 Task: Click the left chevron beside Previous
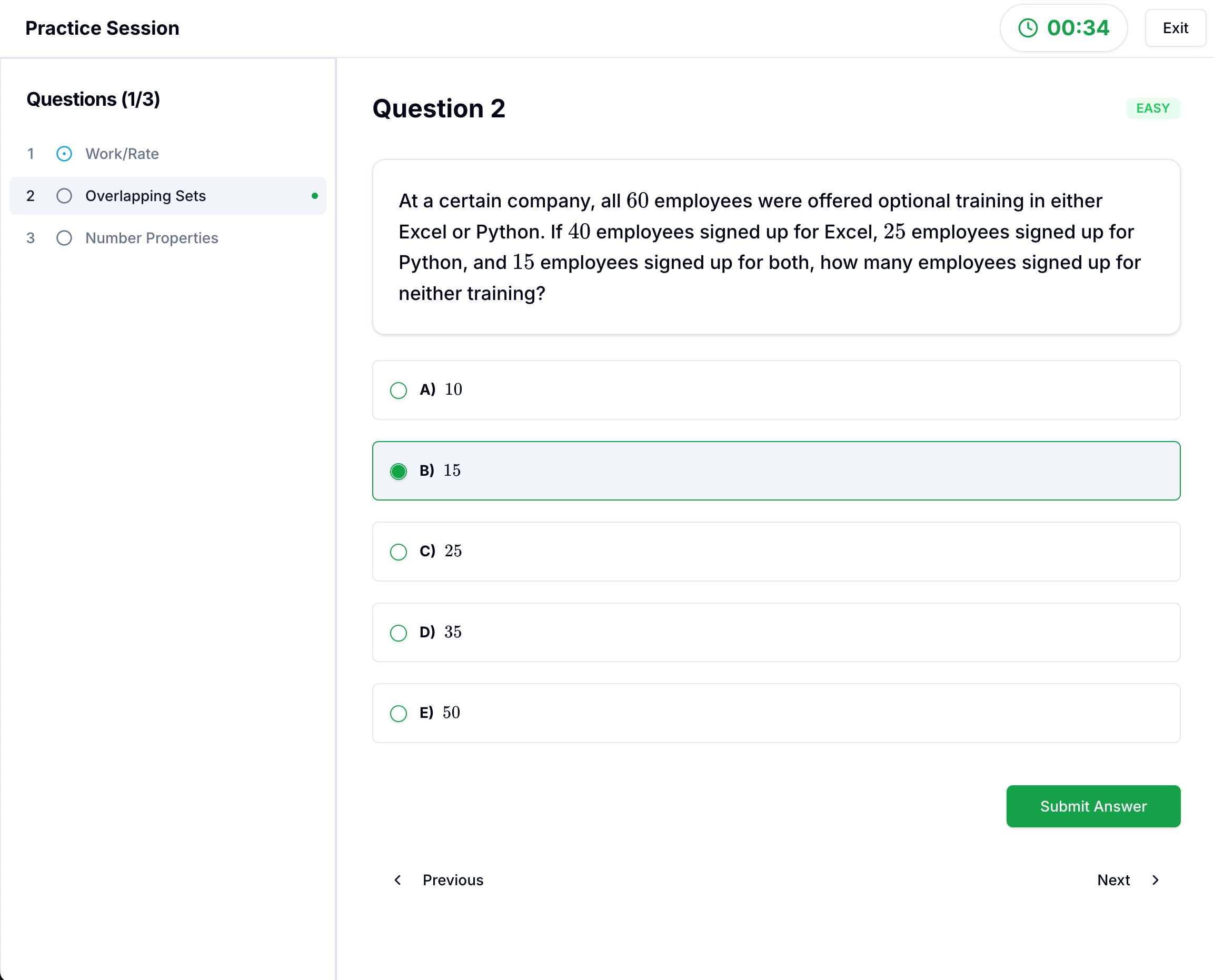coord(398,879)
